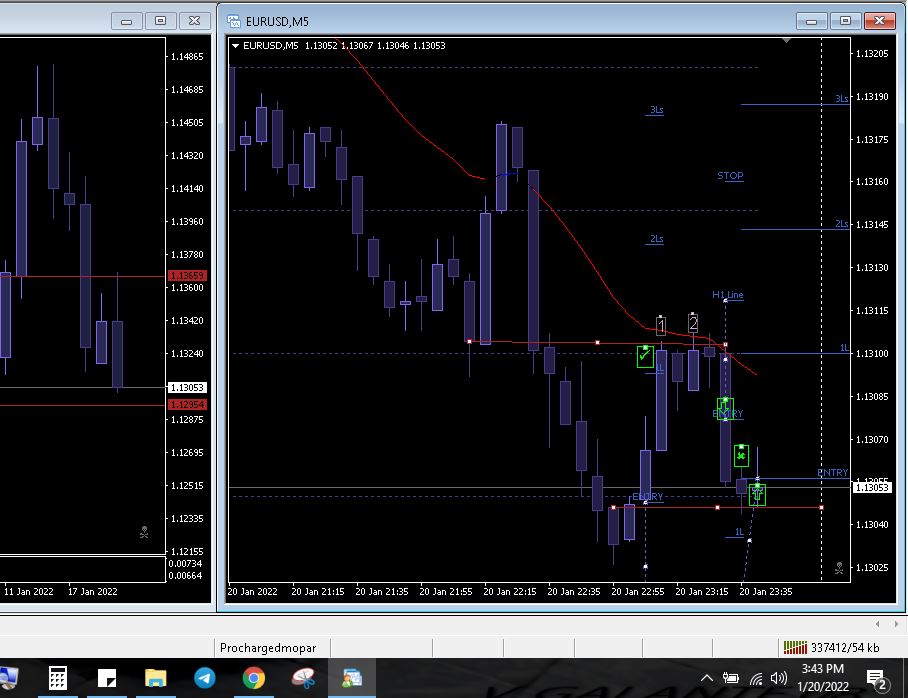Select the ENTRY label near bottom candles
This screenshot has height=698, width=908.
[x=647, y=496]
